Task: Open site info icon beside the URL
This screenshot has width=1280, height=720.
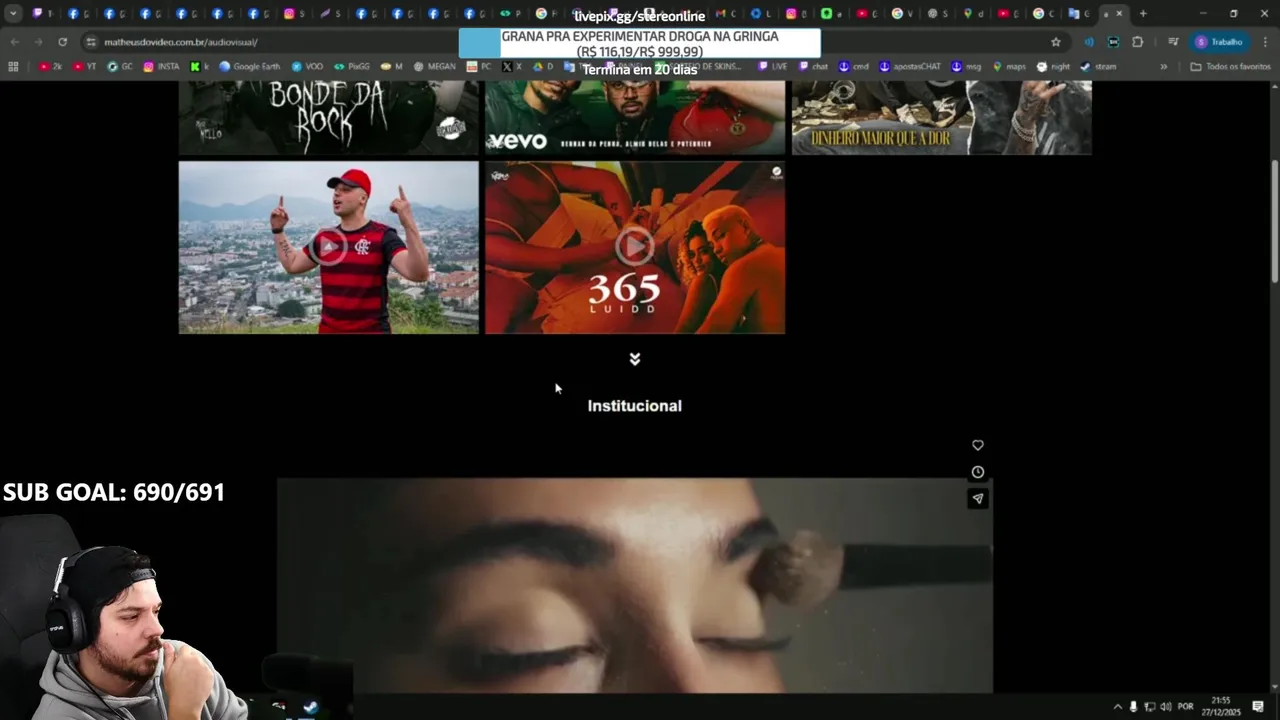Action: click(x=91, y=42)
